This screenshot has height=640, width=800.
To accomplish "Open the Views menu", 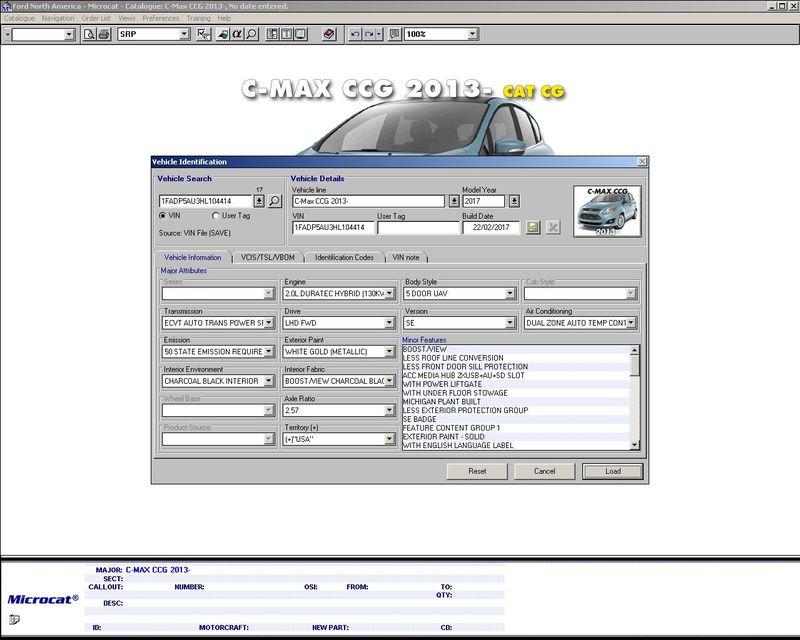I will pos(127,18).
